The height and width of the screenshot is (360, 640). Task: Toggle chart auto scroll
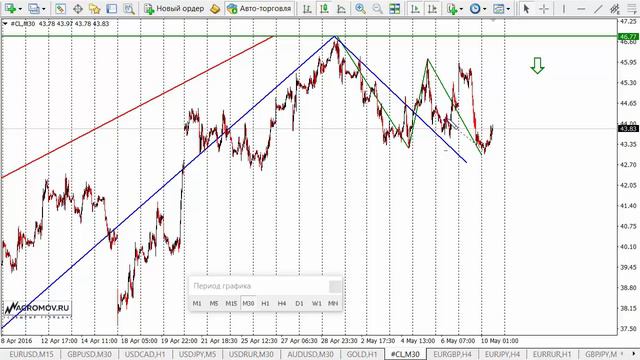[415, 8]
